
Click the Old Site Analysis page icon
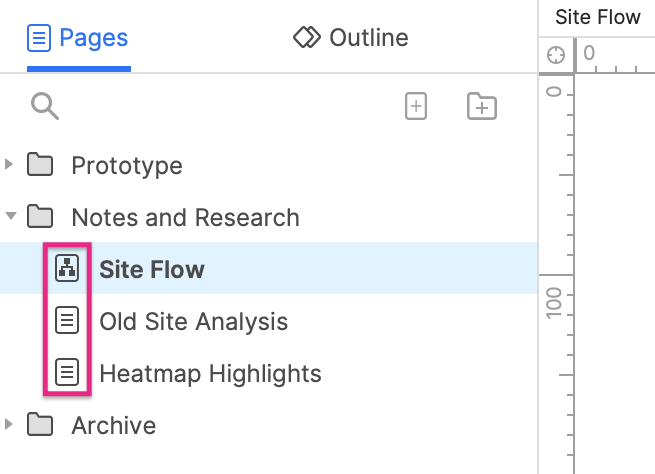click(66, 321)
